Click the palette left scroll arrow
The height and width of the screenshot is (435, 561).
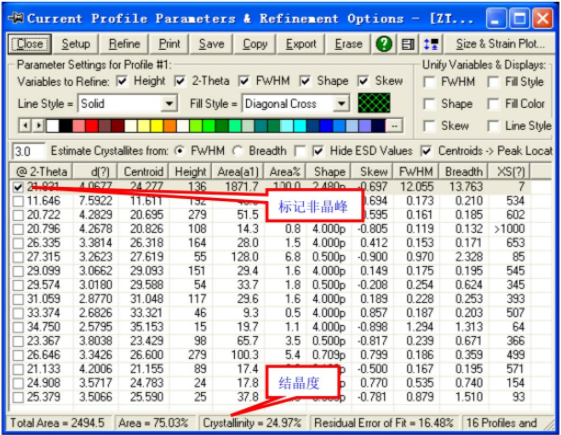tap(25, 126)
